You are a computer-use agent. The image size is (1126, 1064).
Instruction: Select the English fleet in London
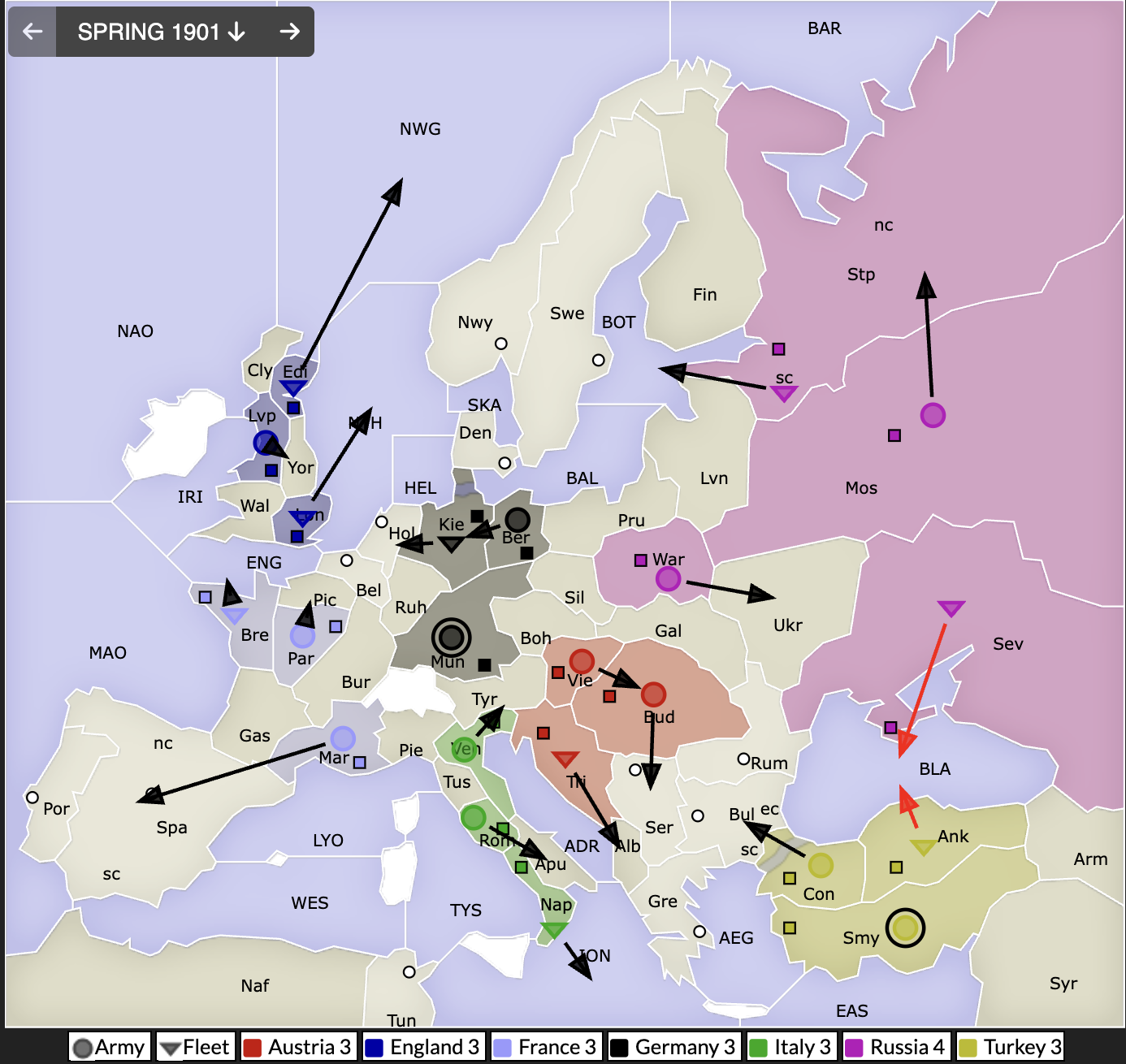(301, 518)
